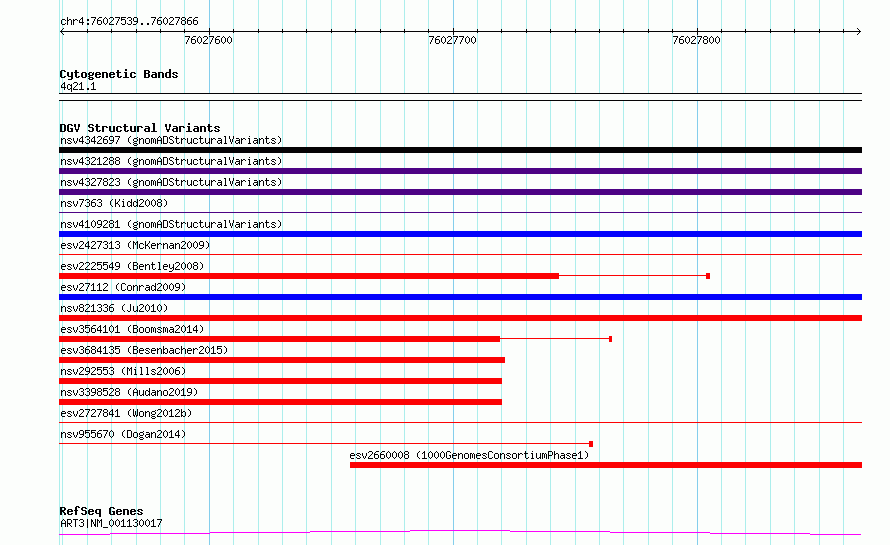Click the red esv3684135 variant bar
This screenshot has height=545, width=890.
tap(282, 360)
